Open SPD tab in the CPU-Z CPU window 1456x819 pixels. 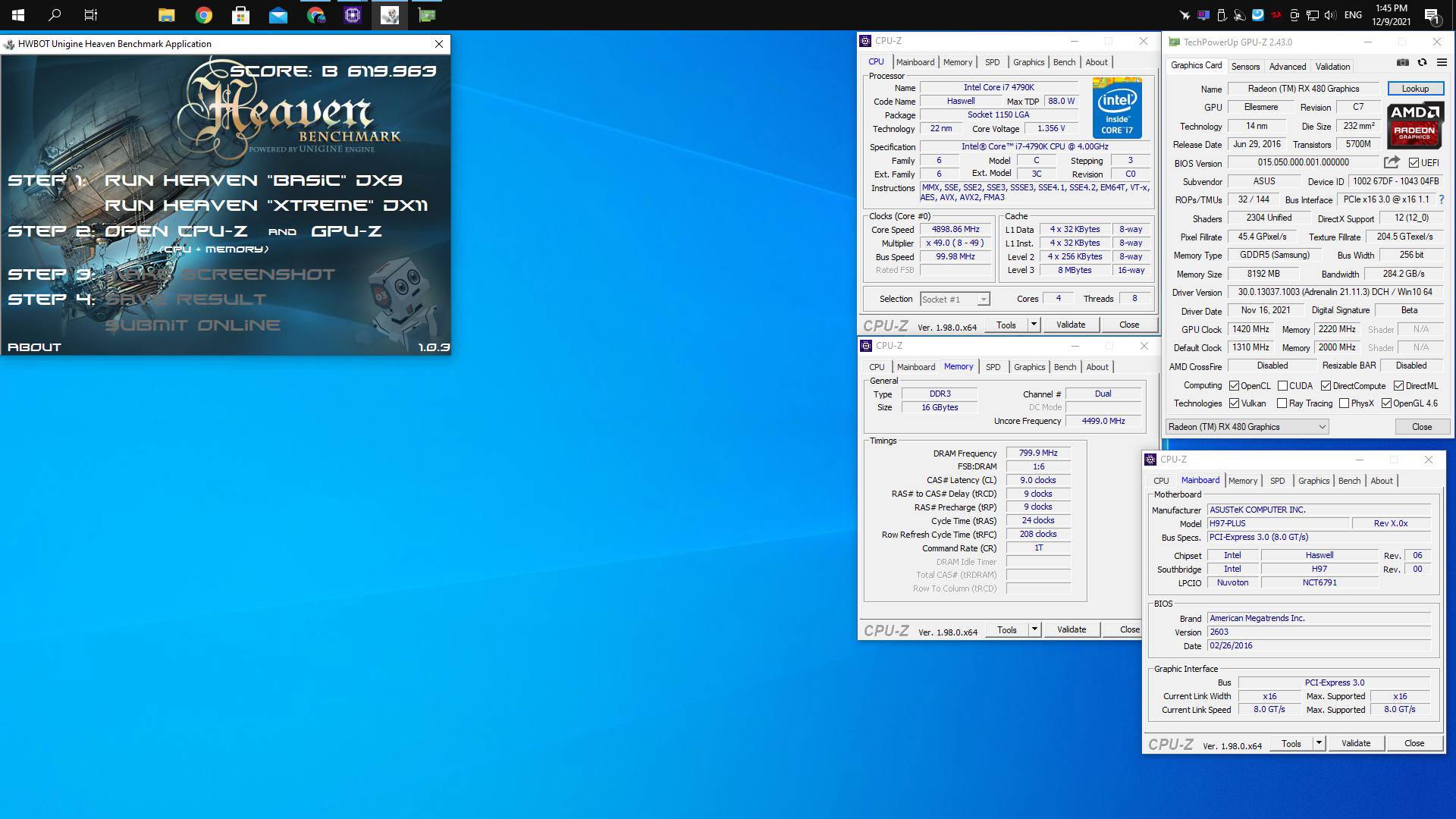click(x=993, y=62)
